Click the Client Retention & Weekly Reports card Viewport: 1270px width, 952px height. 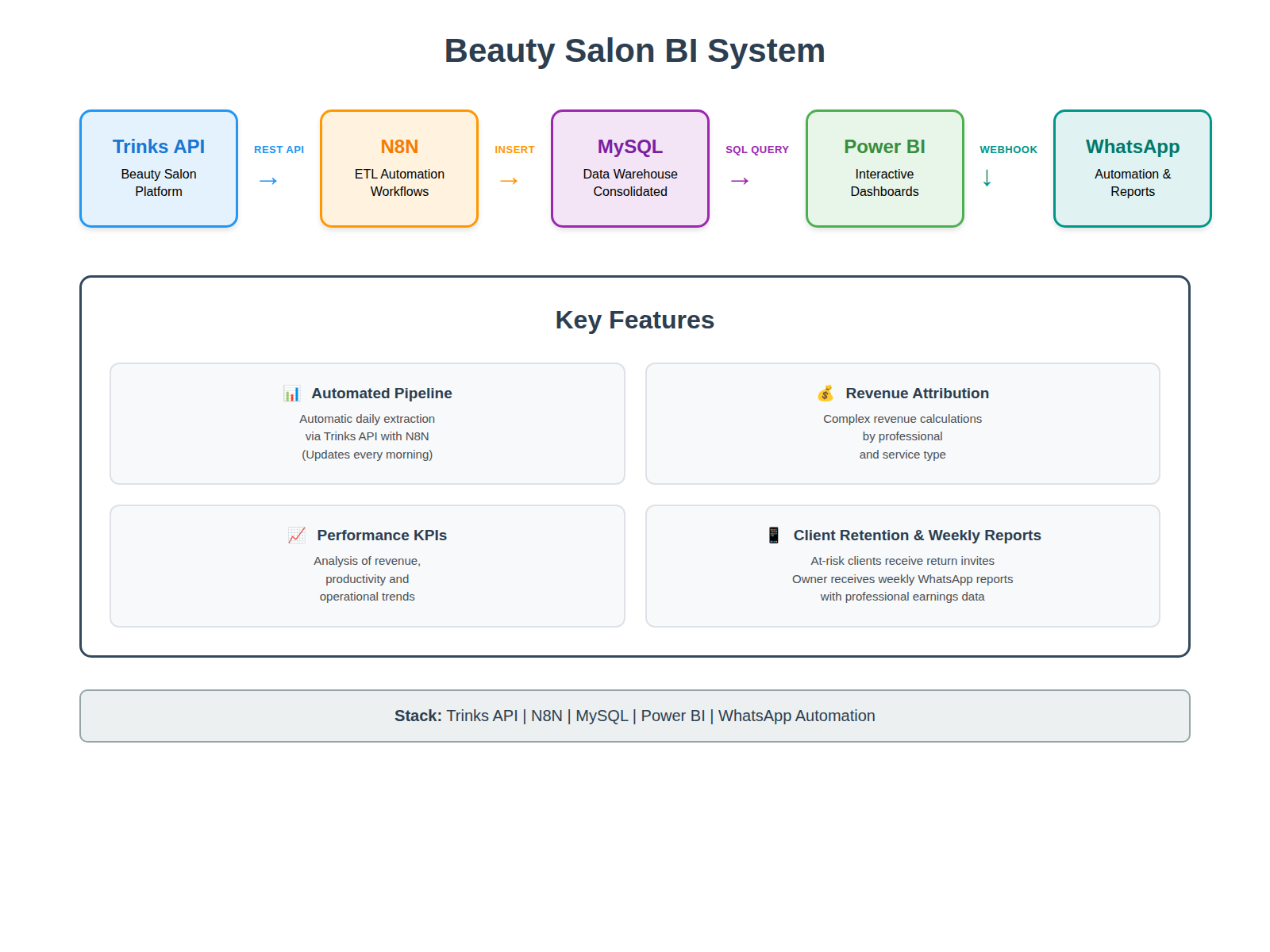coord(902,565)
